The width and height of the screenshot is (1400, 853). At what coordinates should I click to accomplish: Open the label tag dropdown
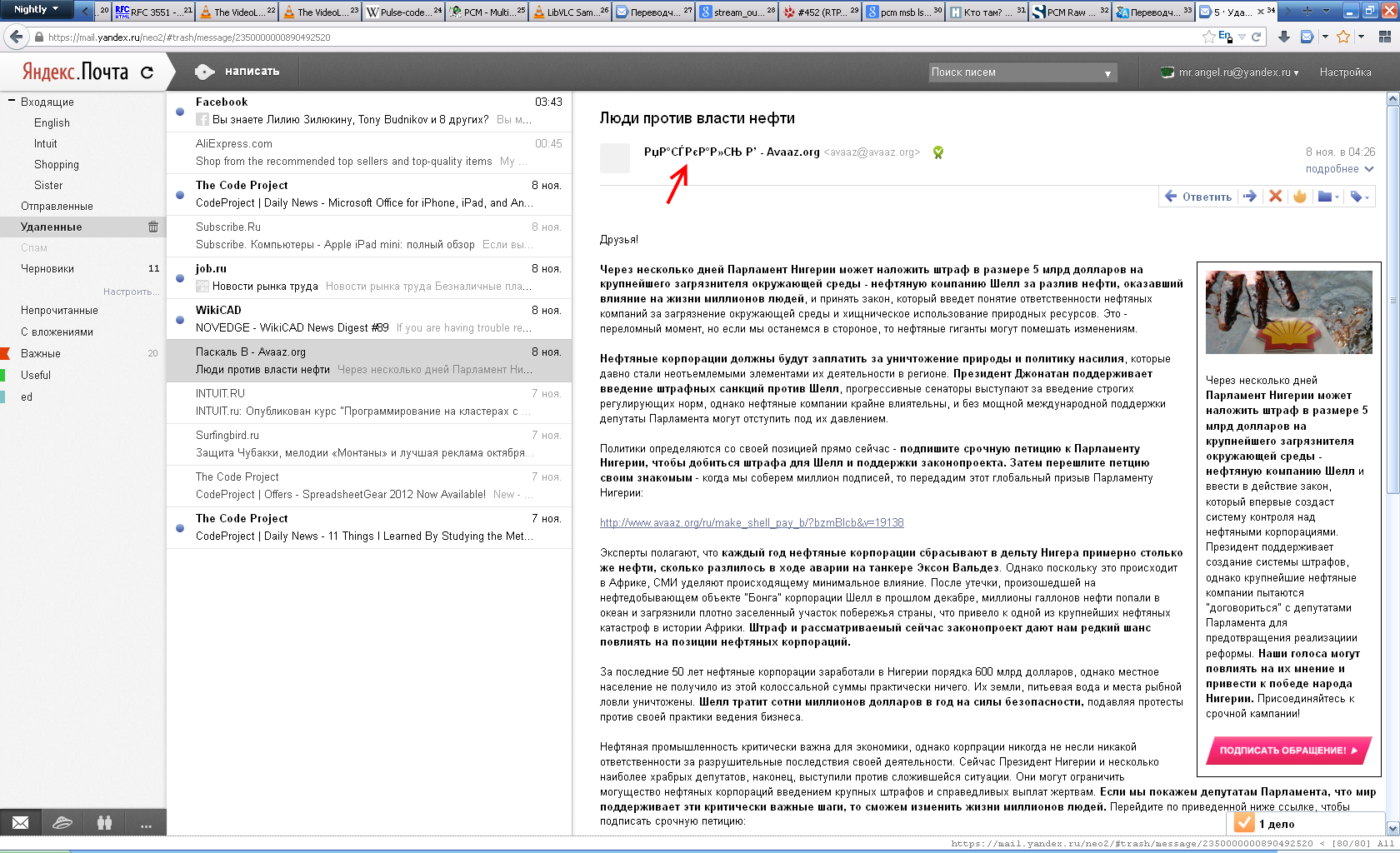(1359, 197)
